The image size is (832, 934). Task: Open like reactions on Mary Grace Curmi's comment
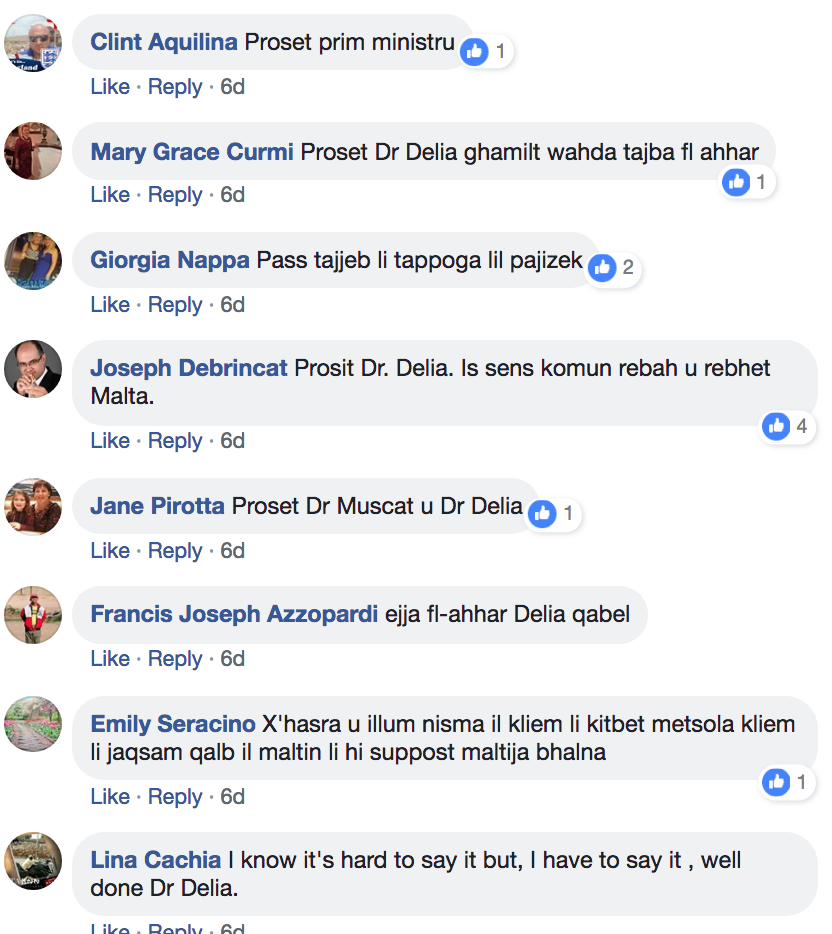(737, 182)
